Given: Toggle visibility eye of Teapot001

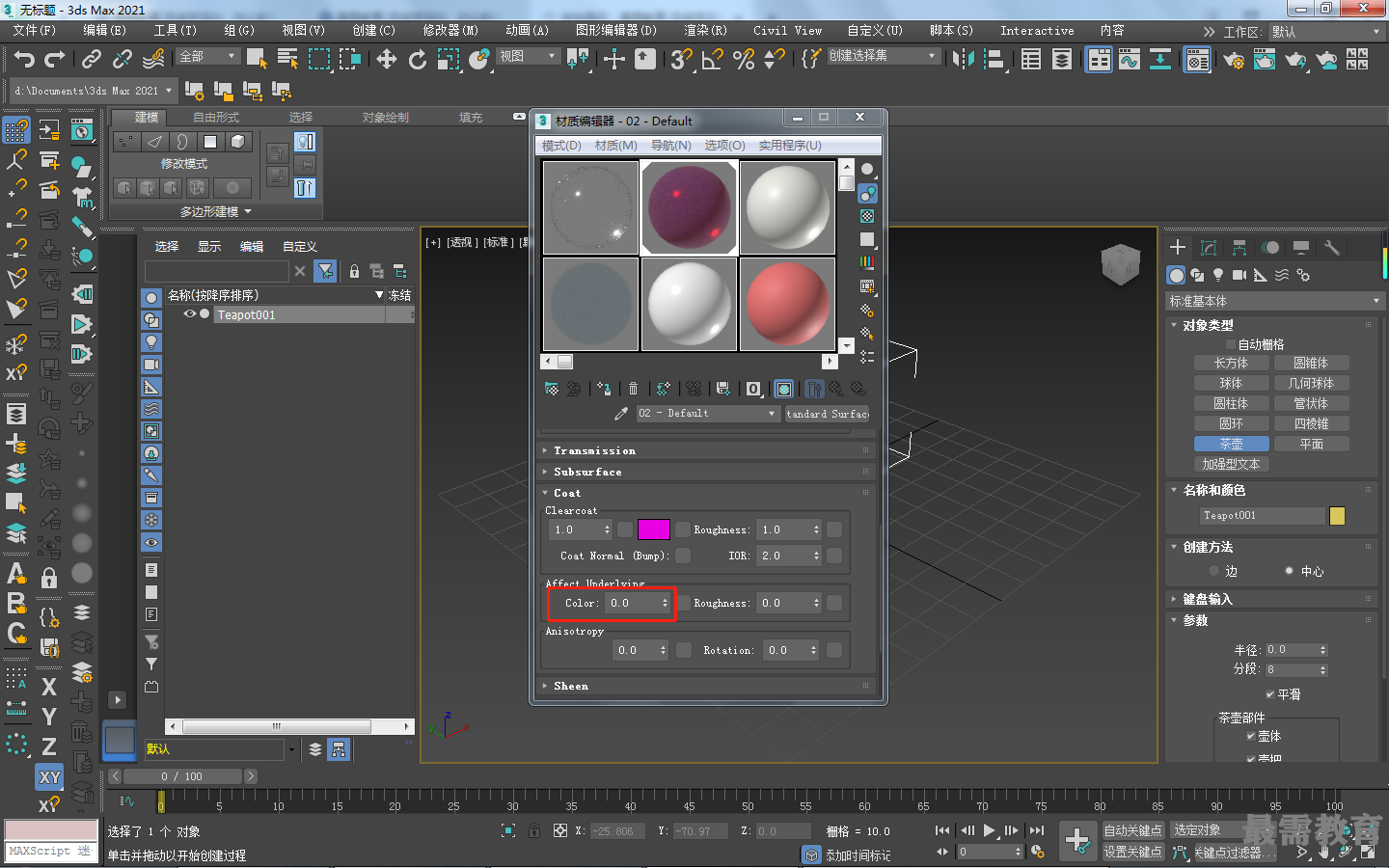Looking at the screenshot, I should pyautogui.click(x=190, y=314).
